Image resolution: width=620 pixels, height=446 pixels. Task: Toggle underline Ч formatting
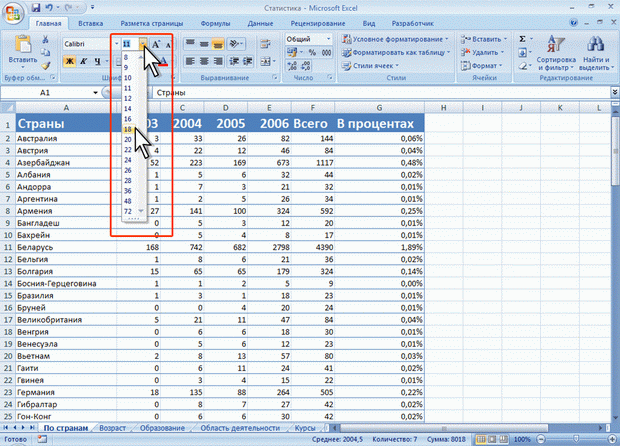pyautogui.click(x=97, y=61)
